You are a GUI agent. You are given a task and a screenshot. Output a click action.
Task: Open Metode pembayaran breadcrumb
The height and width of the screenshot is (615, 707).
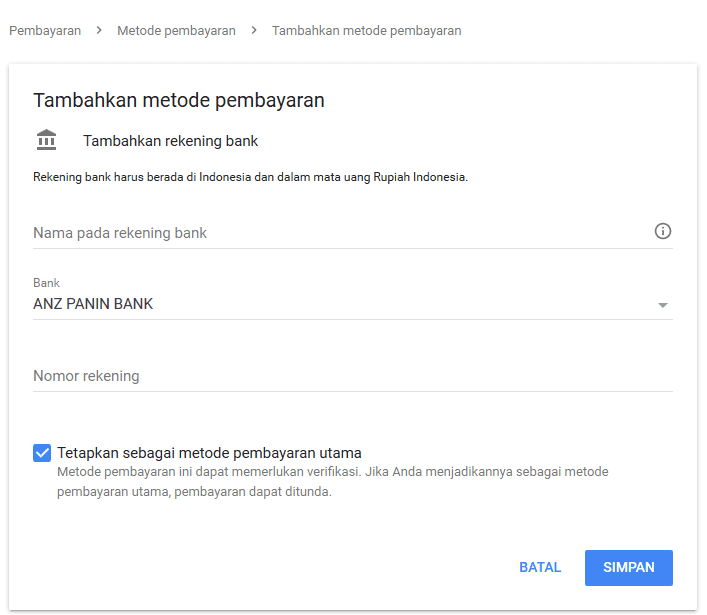click(x=176, y=31)
